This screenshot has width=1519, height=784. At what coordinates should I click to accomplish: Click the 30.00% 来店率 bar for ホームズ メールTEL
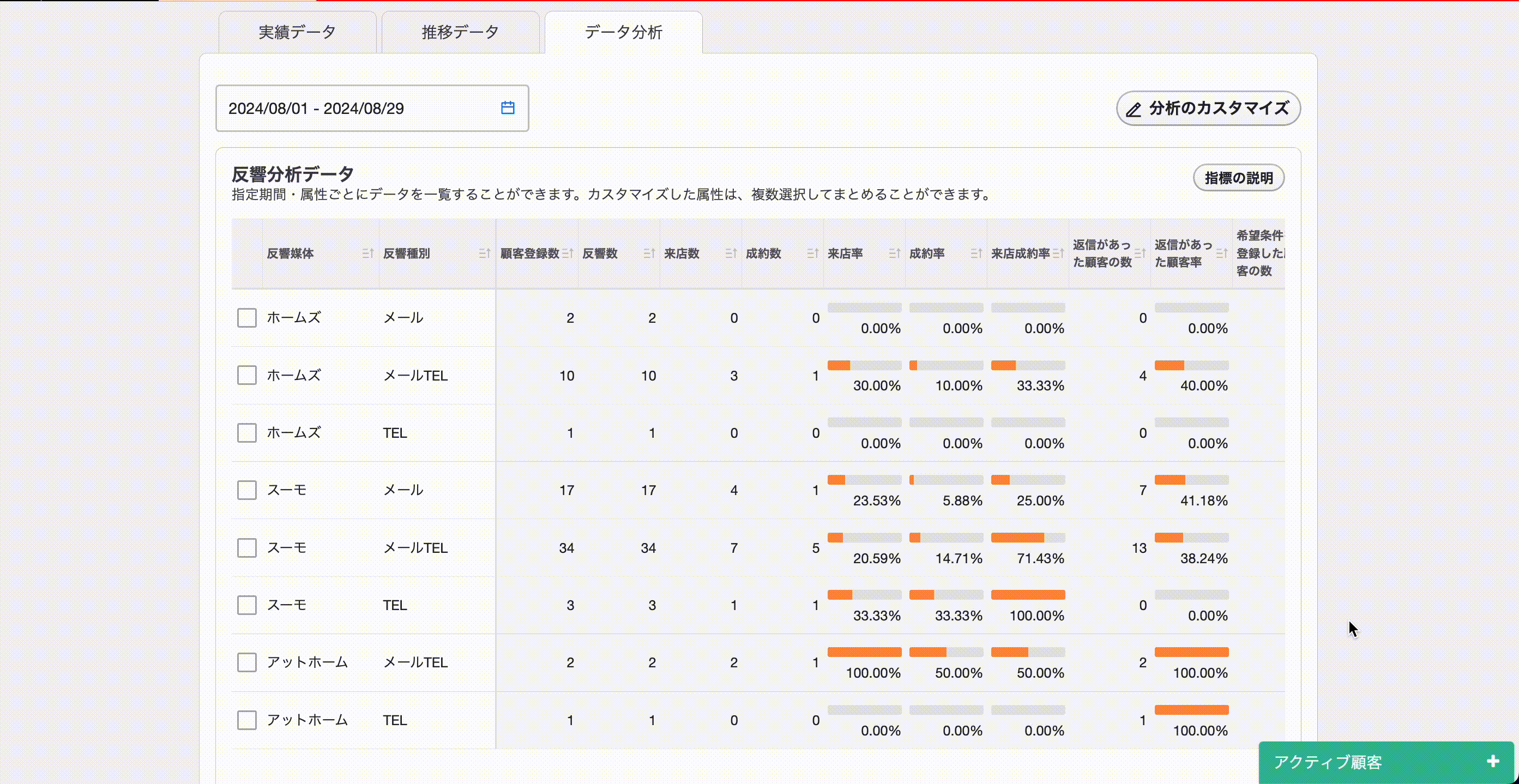click(x=865, y=365)
